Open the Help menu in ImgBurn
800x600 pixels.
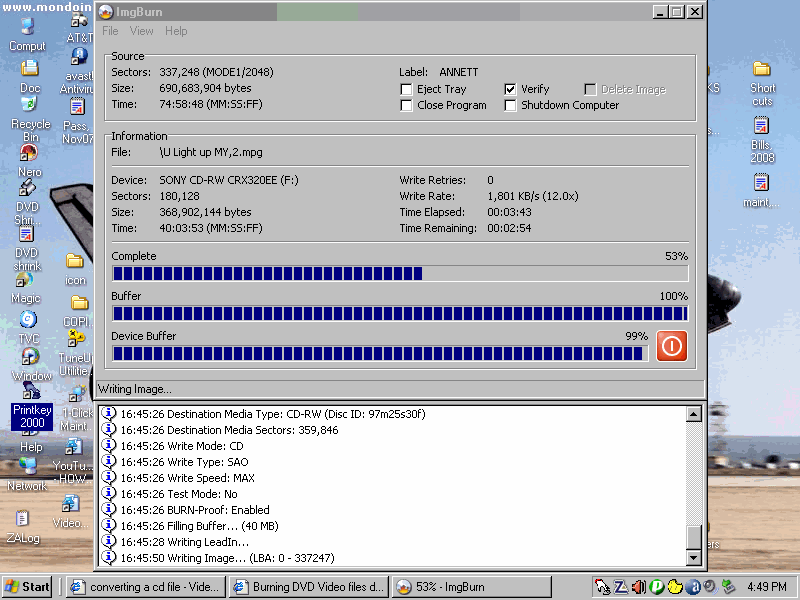(176, 31)
